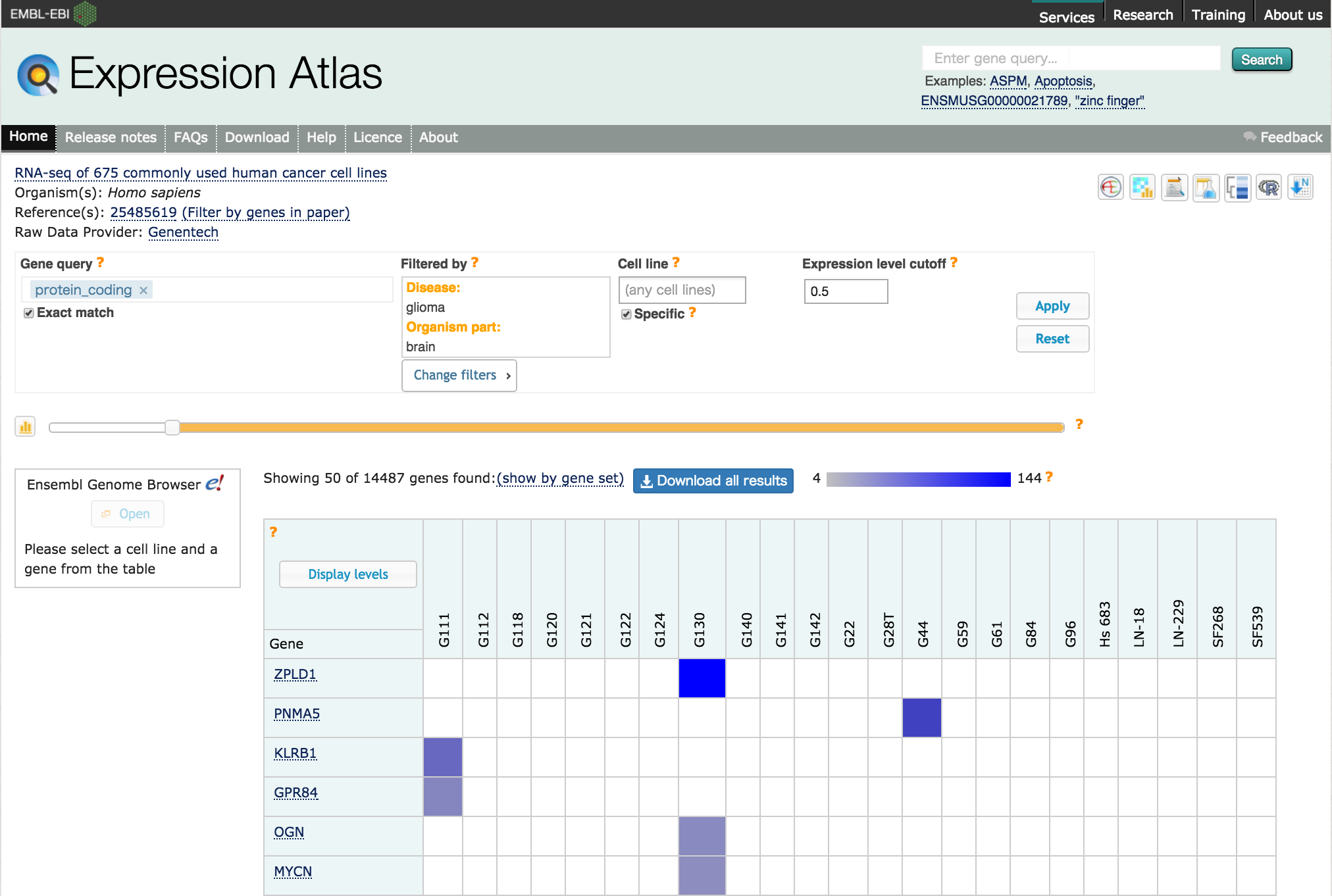This screenshot has height=896, width=1332.
Task: Click the Search button
Action: (1262, 60)
